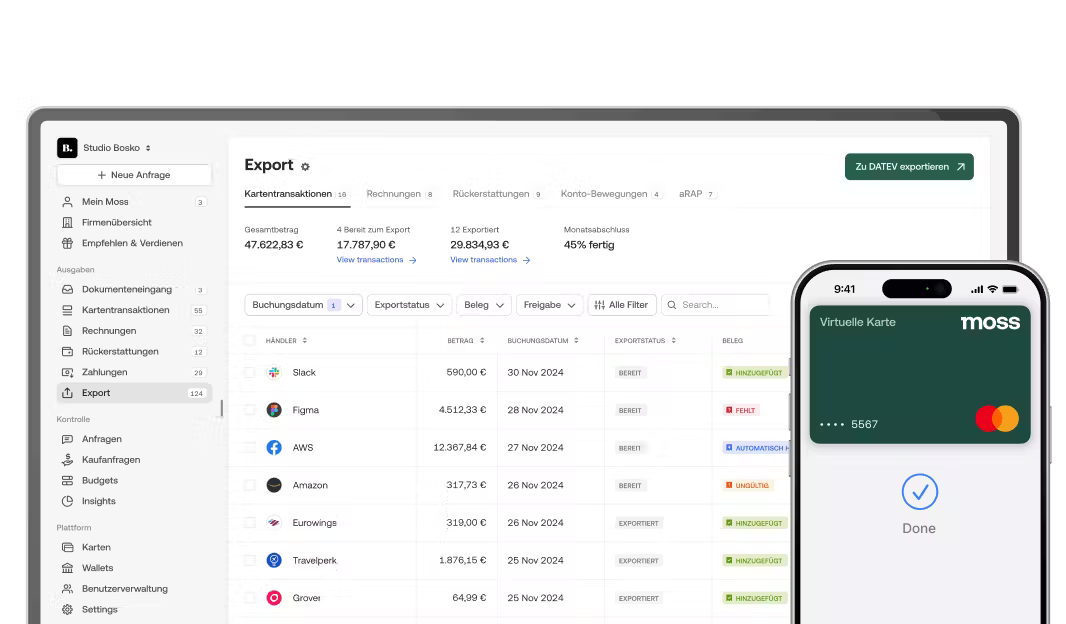Open Export in the sidebar menu
This screenshot has width=1066, height=624.
click(x=135, y=393)
